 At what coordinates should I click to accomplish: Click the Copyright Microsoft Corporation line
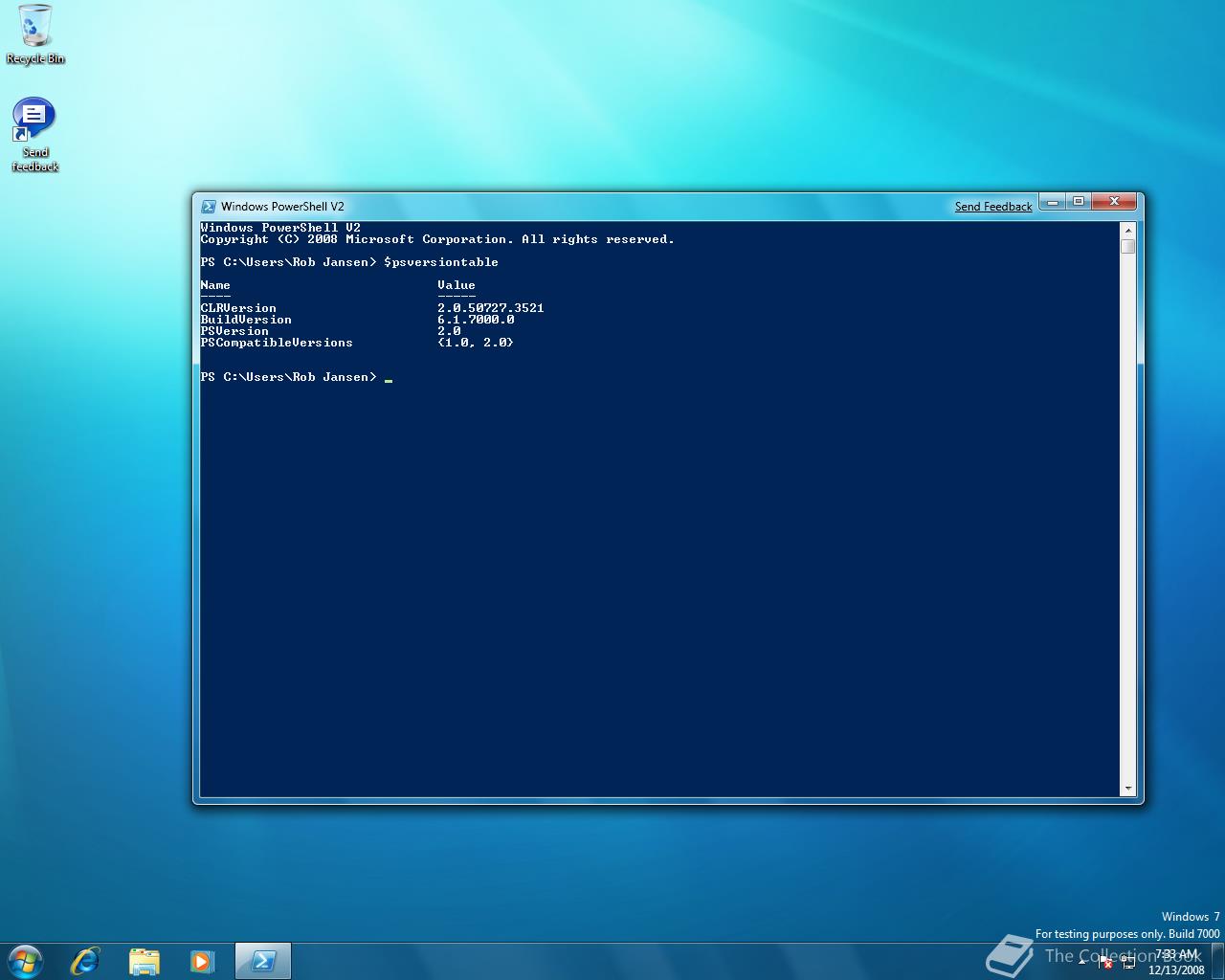click(437, 239)
